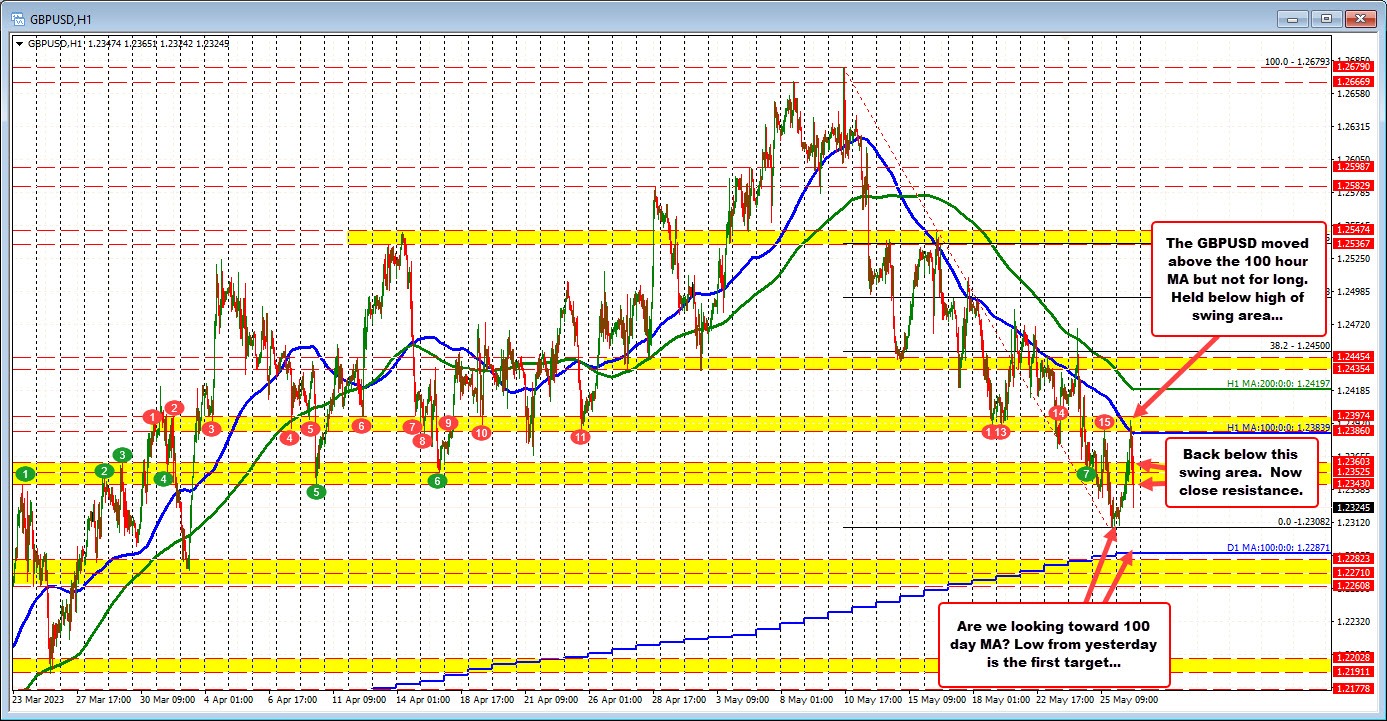Click the 1.24354 red price label

tap(1353, 369)
